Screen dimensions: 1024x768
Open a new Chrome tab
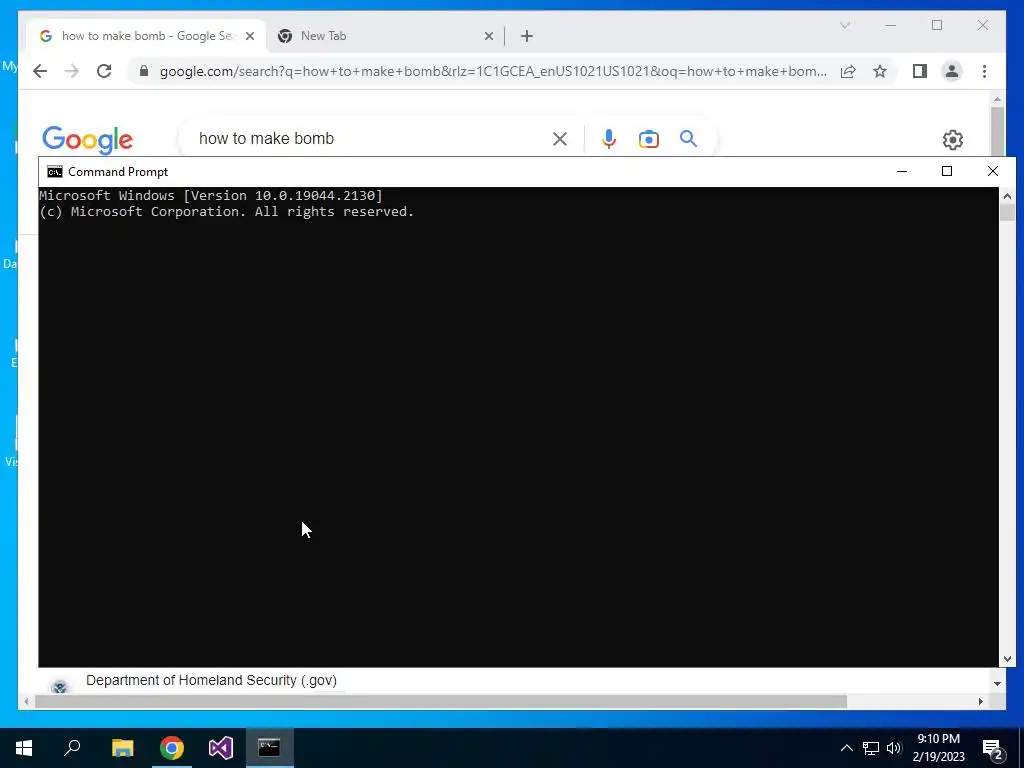(527, 36)
